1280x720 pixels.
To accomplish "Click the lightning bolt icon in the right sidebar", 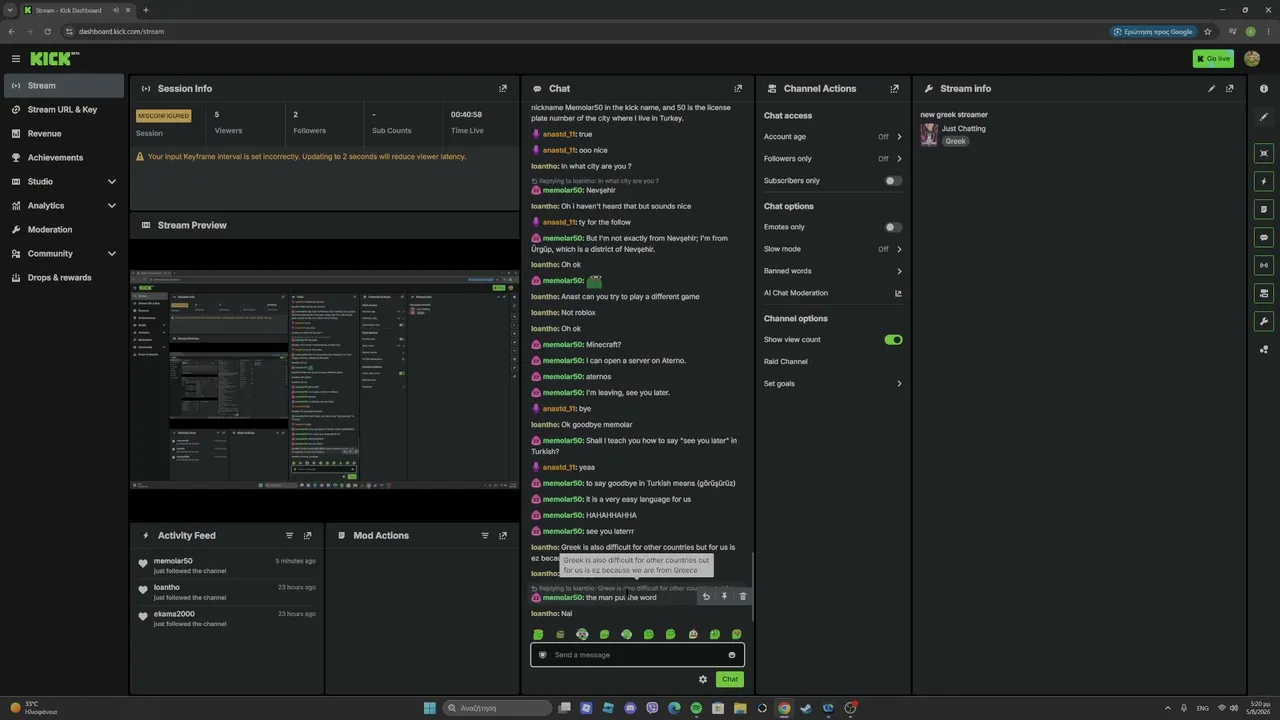I will click(1264, 182).
